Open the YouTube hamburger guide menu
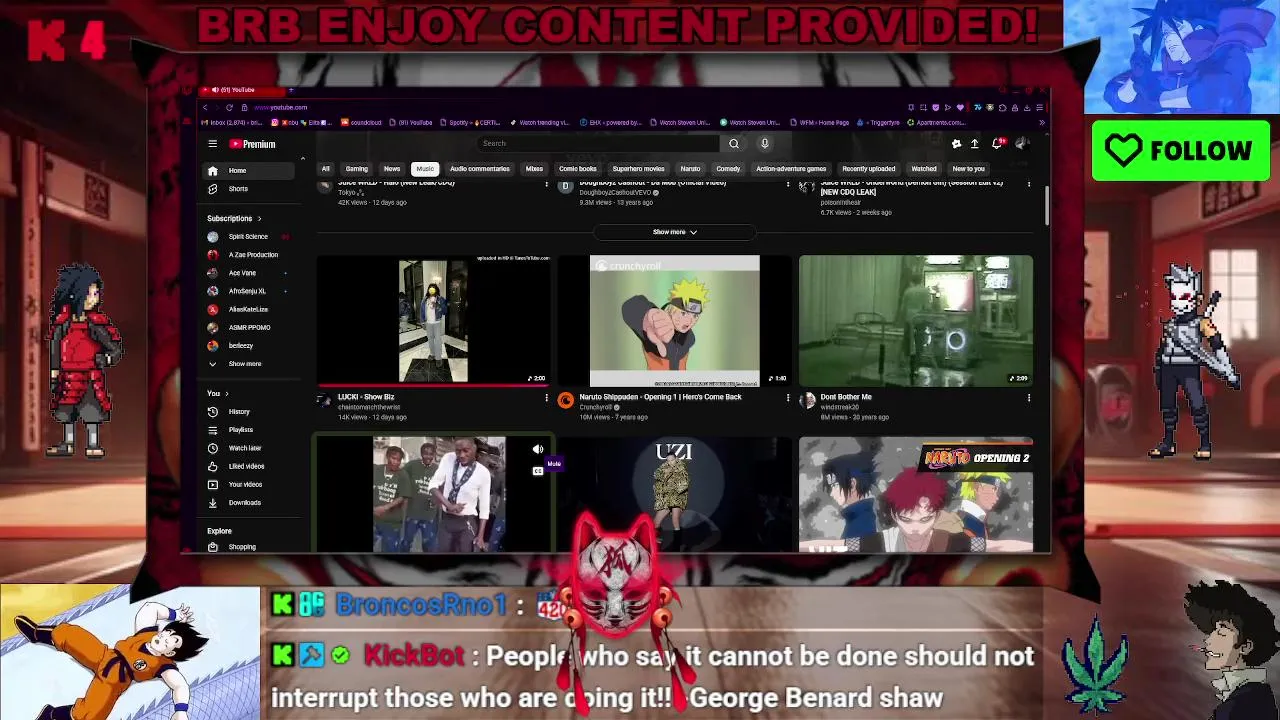 point(212,144)
